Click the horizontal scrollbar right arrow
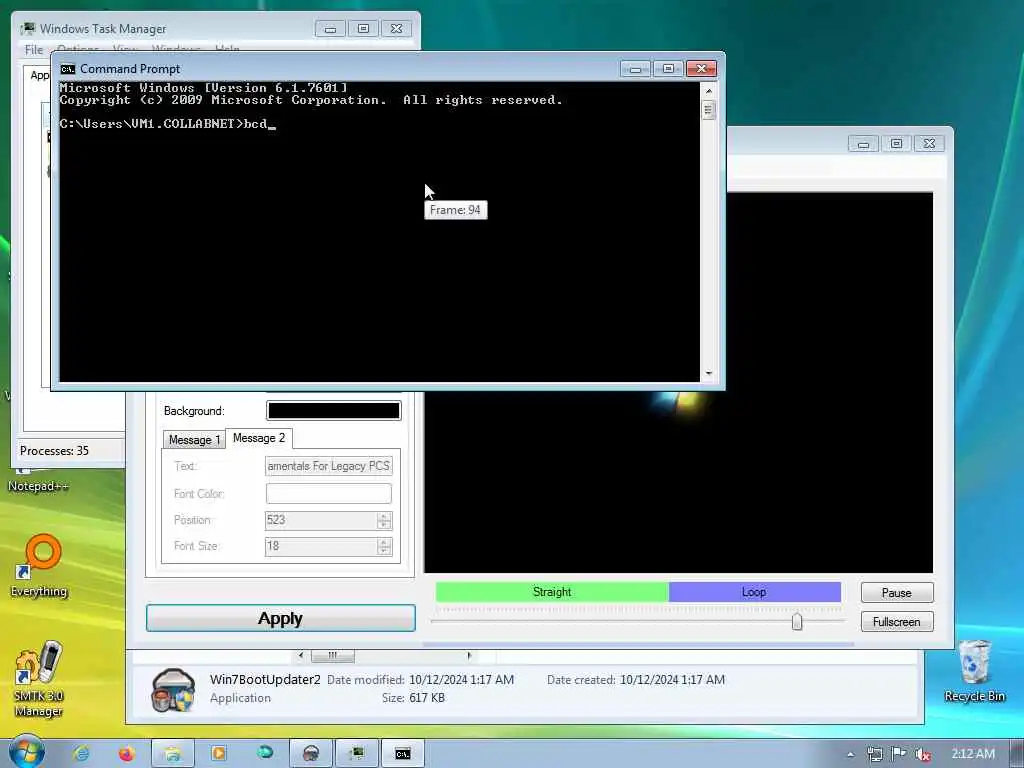Screen dimensions: 1024x768 (469, 655)
